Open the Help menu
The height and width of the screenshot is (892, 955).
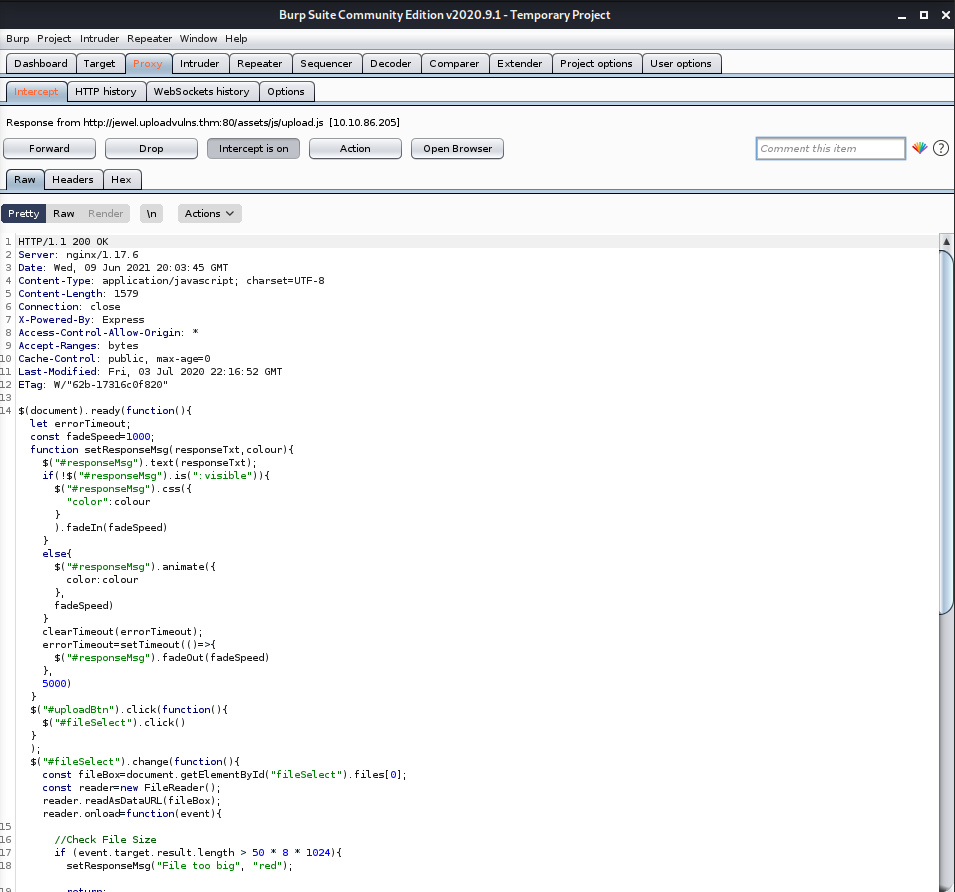[236, 38]
